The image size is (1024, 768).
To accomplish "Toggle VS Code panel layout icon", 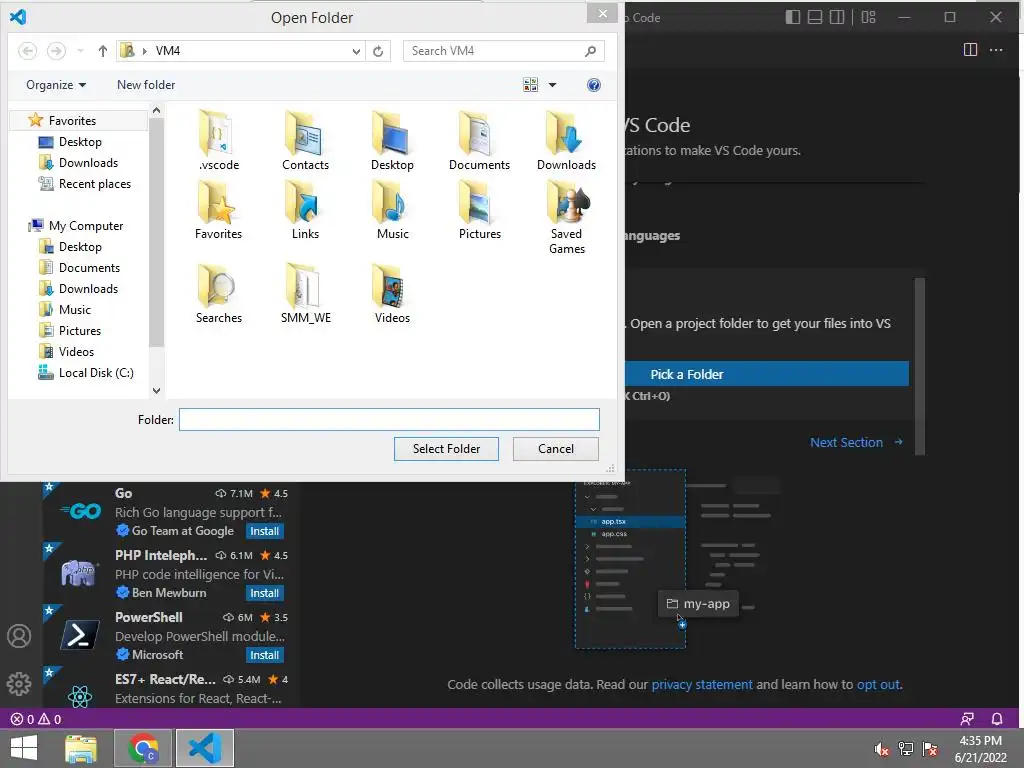I will coord(815,17).
